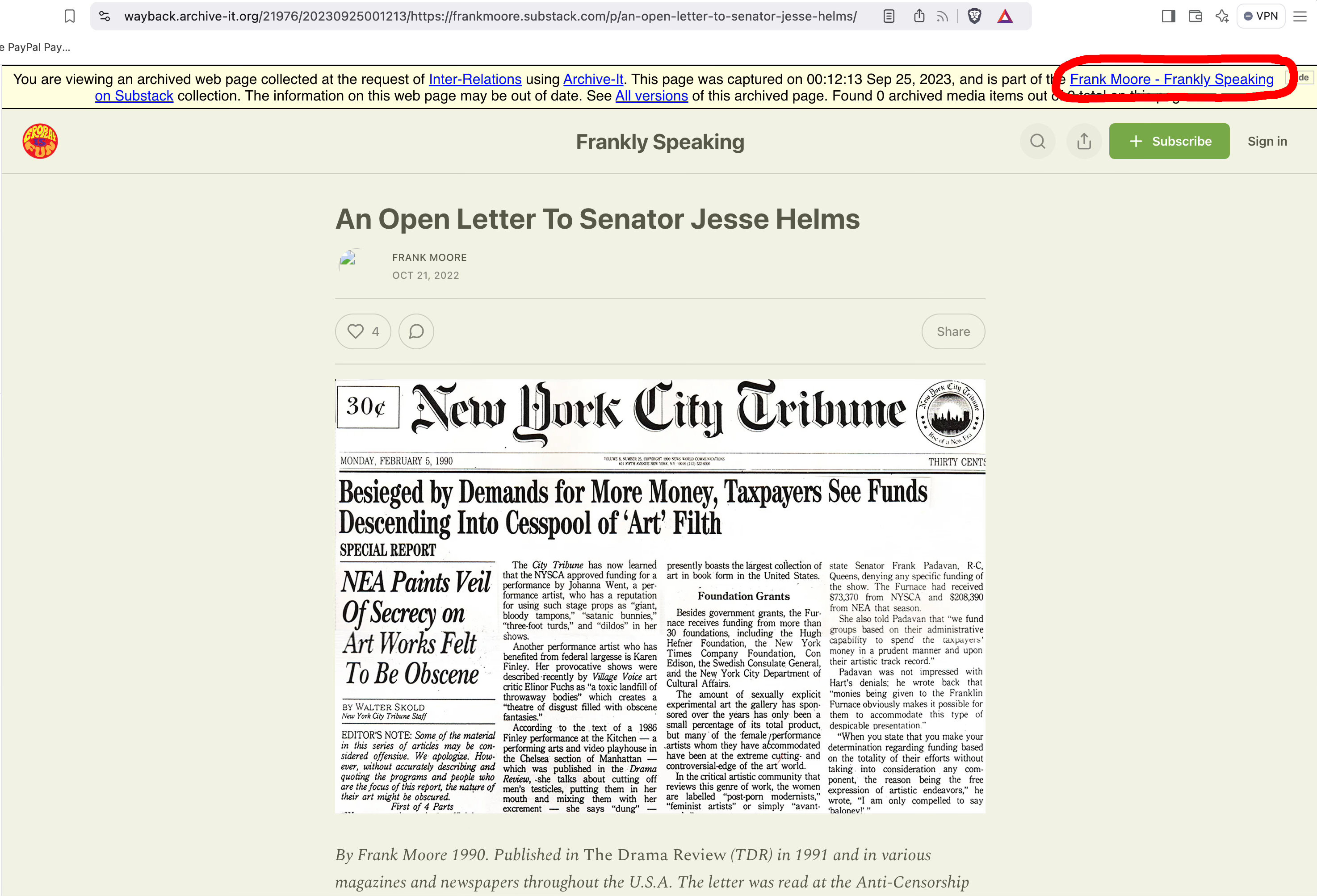Viewport: 1317px width, 896px height.
Task: Open the Brave Shields lion icon
Action: (x=974, y=17)
